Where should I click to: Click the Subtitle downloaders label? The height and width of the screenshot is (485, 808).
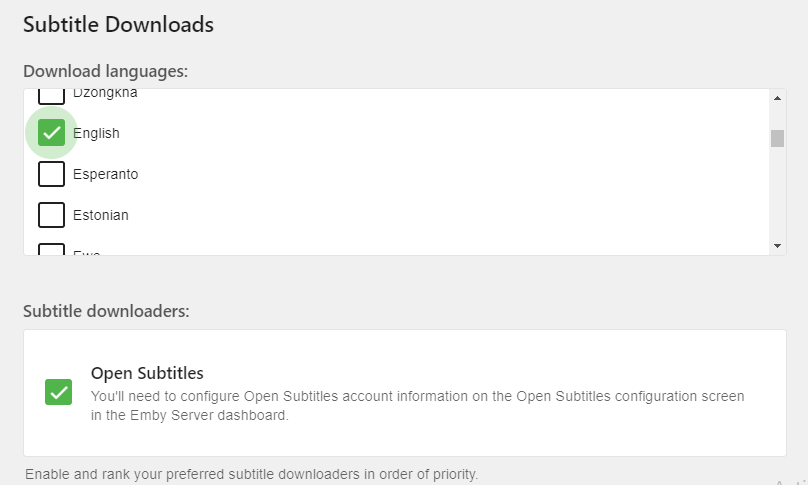[106, 311]
